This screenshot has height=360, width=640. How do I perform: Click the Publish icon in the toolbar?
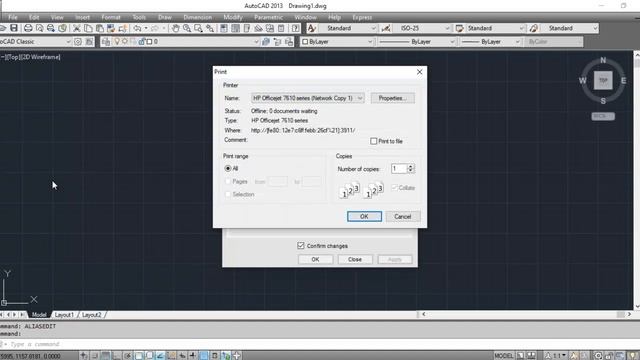(51, 28)
